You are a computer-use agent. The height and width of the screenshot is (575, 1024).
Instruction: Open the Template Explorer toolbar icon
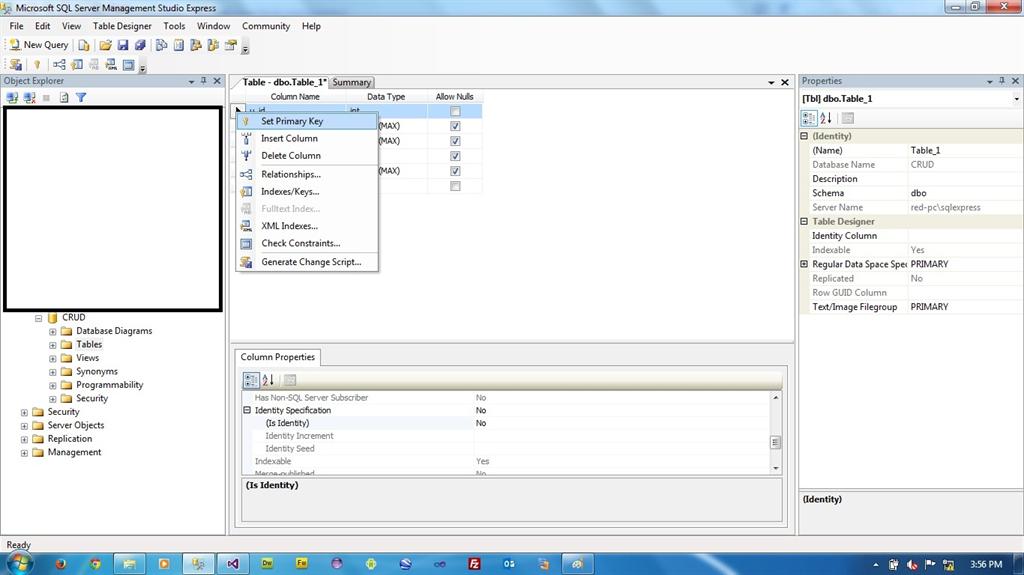click(x=213, y=45)
